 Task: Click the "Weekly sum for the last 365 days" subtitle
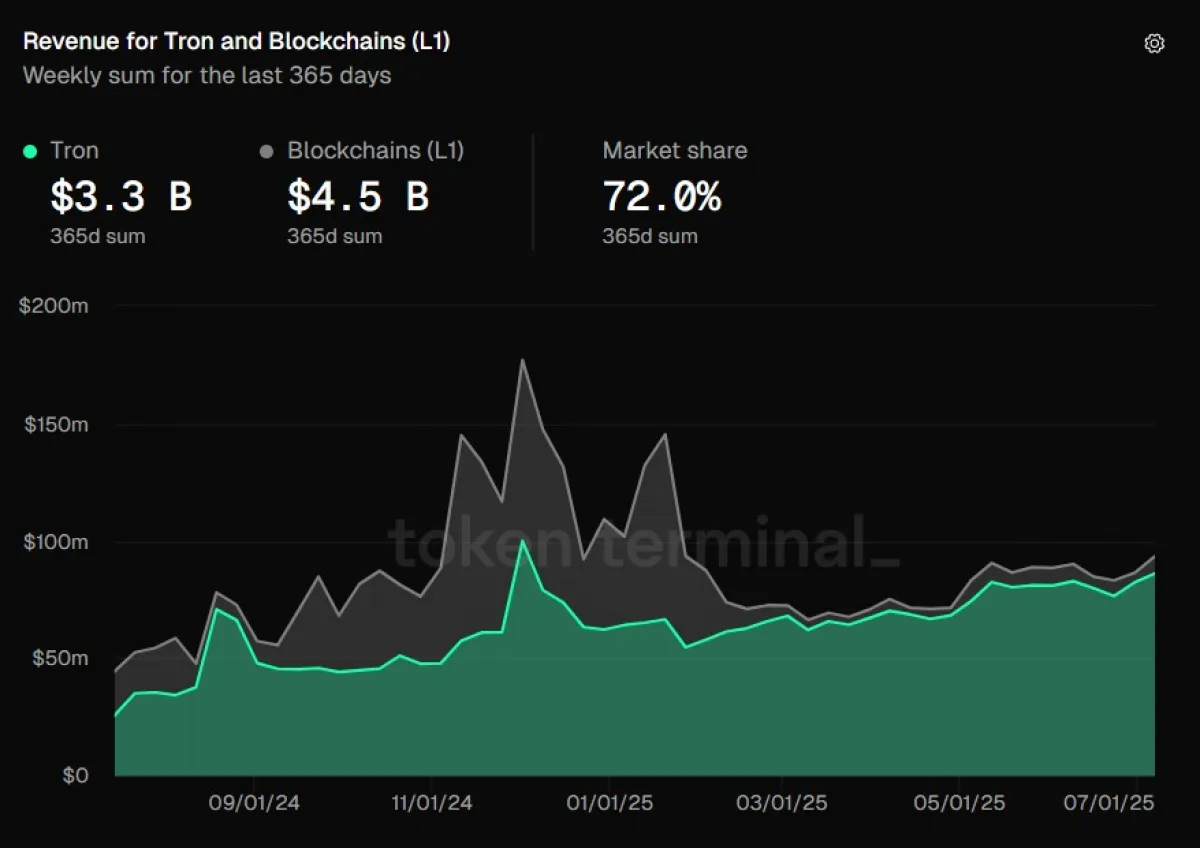[x=207, y=75]
